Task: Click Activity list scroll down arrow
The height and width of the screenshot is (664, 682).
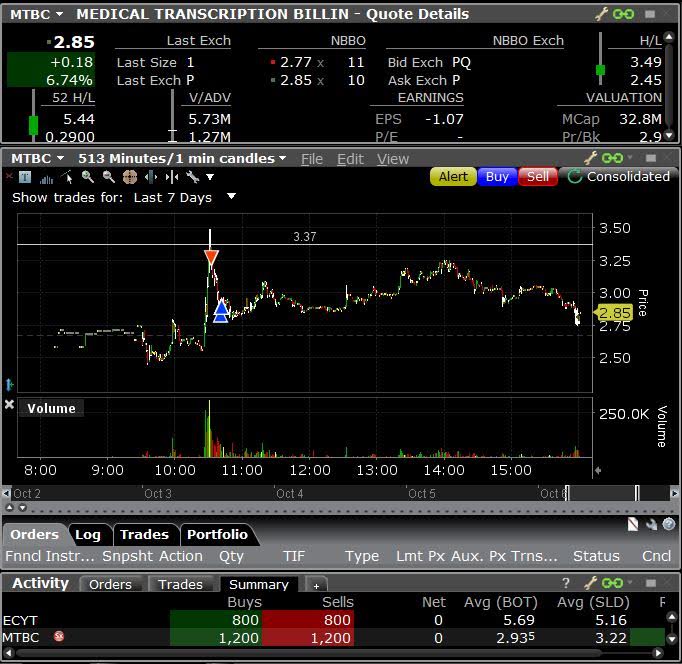Action: pos(672,639)
